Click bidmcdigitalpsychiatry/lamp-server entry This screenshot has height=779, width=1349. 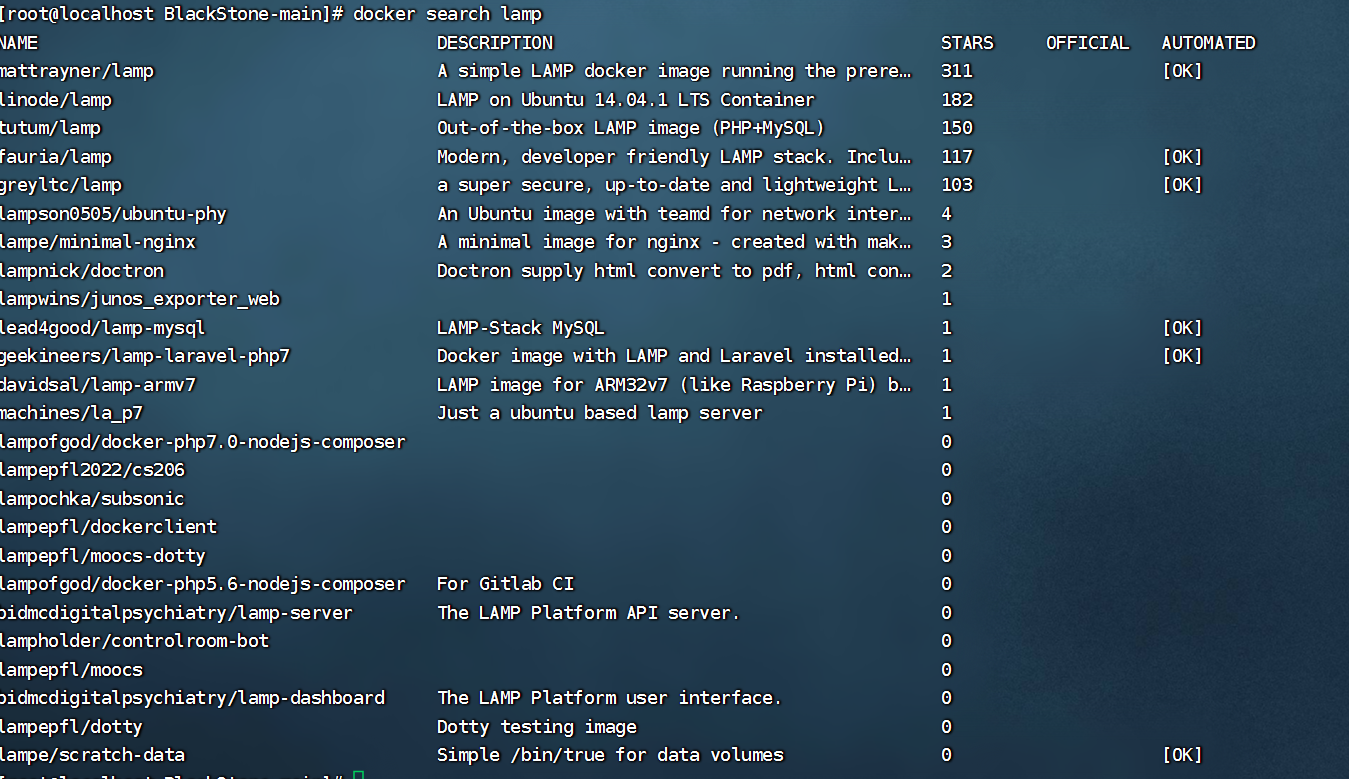coord(177,613)
